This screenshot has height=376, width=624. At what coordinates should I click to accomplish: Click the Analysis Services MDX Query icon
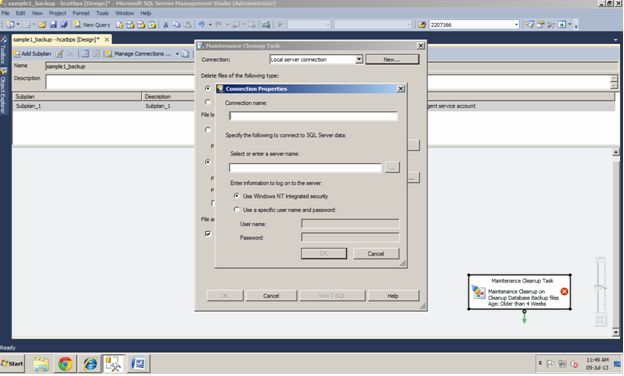[x=130, y=25]
